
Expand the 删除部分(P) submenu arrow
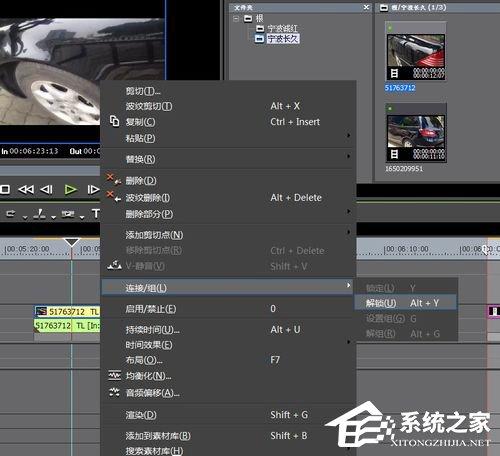coord(348,211)
